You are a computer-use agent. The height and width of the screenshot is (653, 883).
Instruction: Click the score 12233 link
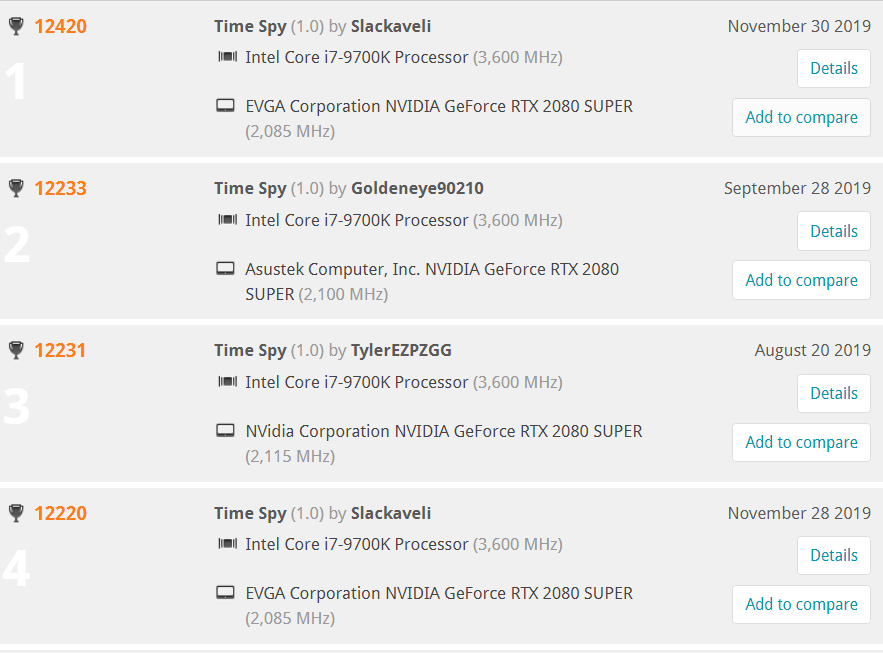pyautogui.click(x=60, y=188)
